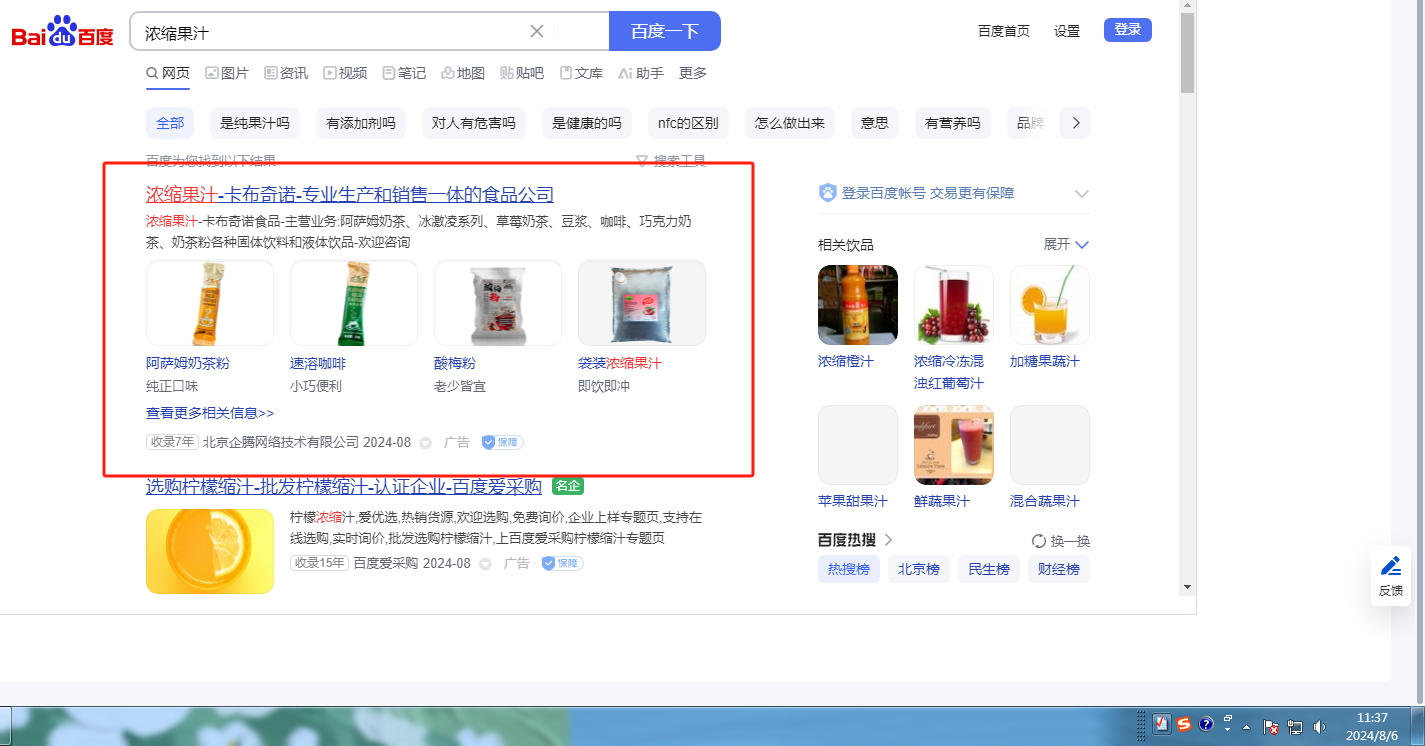Click the 袋装浓缩果汁 product thumbnail
The height and width of the screenshot is (746, 1425).
(x=642, y=303)
